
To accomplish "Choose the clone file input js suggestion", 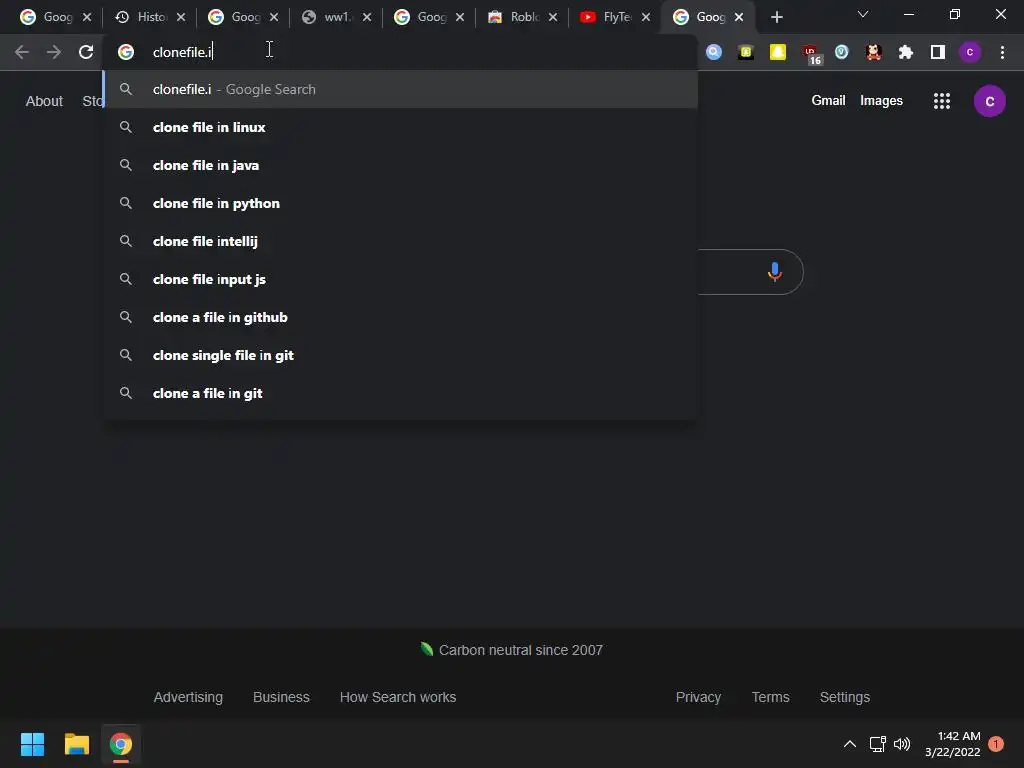I will coord(400,279).
